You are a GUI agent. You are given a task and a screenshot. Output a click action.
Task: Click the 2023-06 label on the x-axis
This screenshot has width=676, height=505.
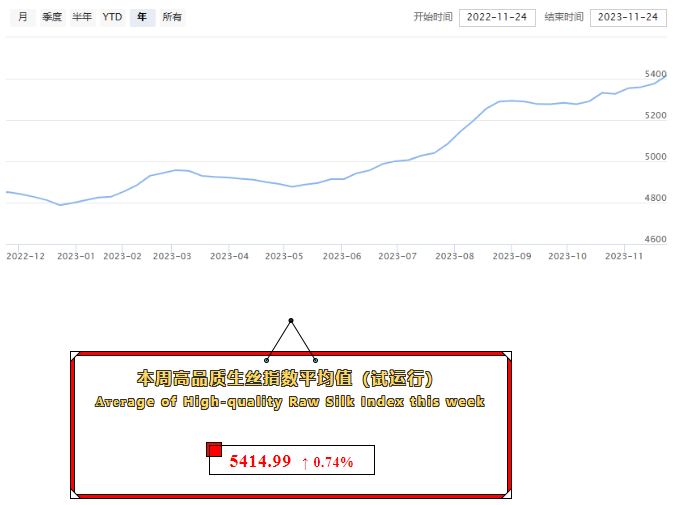341,256
